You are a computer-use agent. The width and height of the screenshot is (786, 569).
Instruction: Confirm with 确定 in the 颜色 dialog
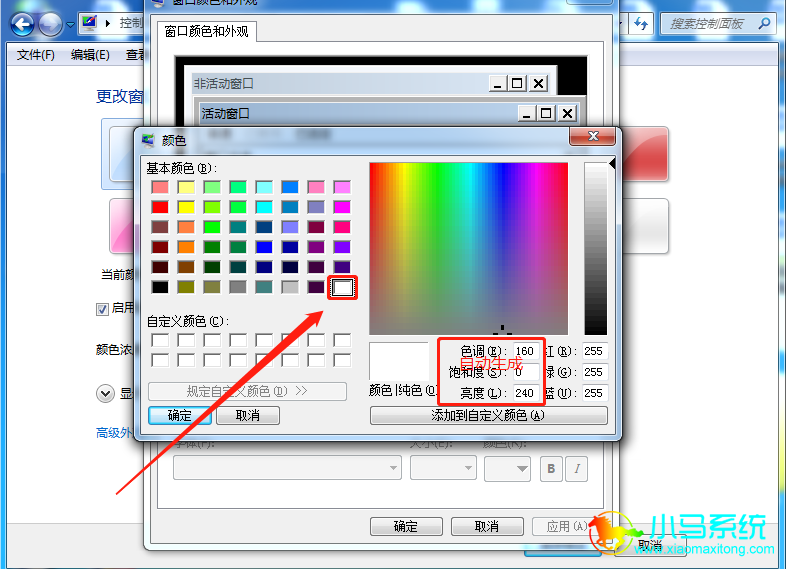(179, 416)
